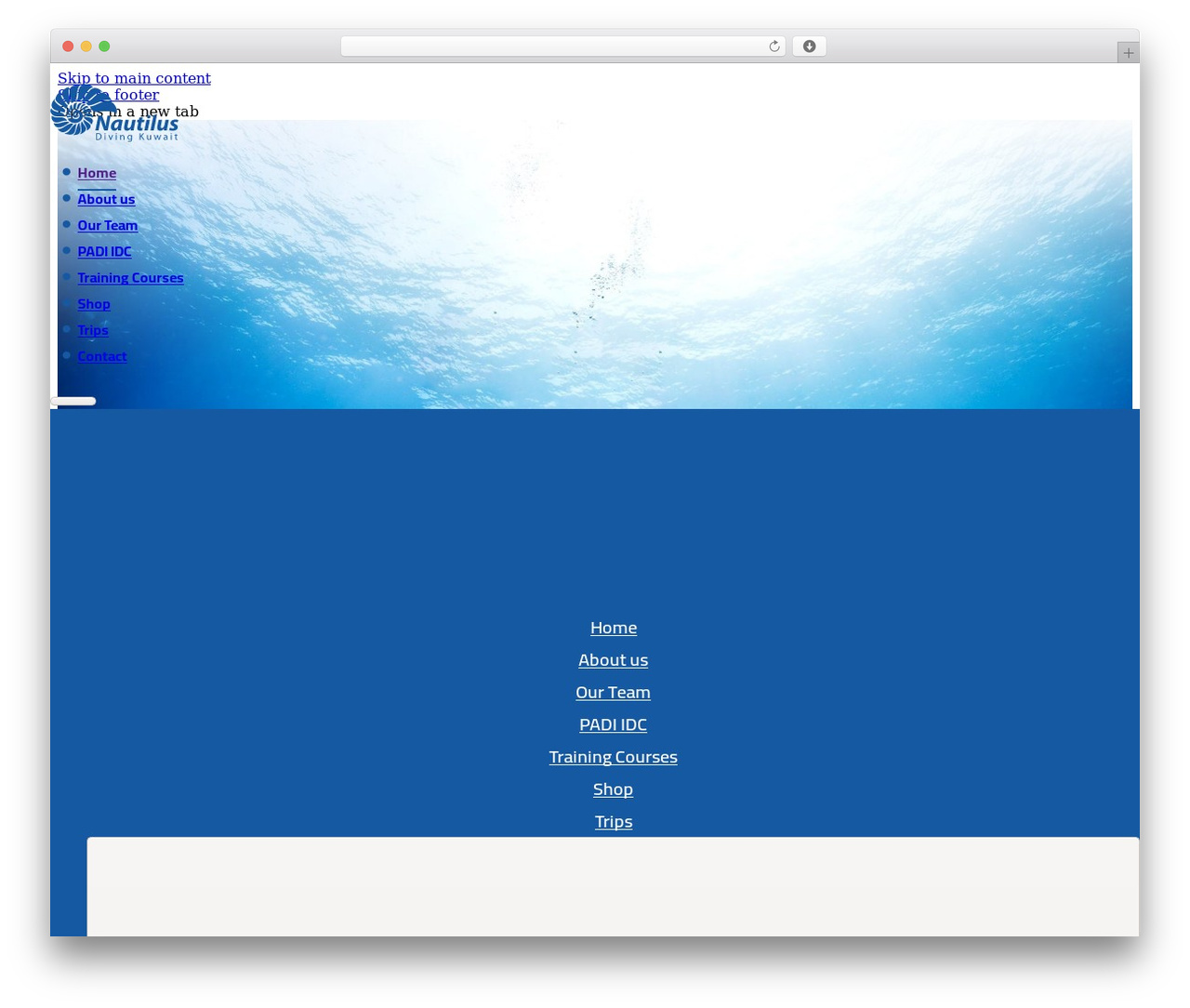
Task: Go to Training Courses in the top navigation list
Action: (130, 277)
